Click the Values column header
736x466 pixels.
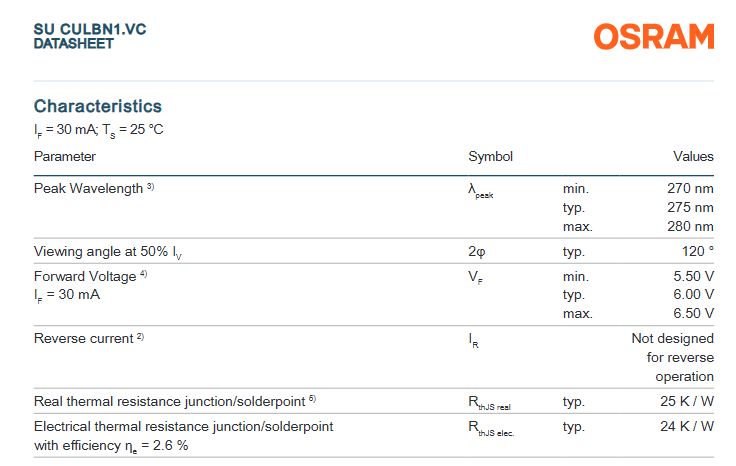coord(693,156)
